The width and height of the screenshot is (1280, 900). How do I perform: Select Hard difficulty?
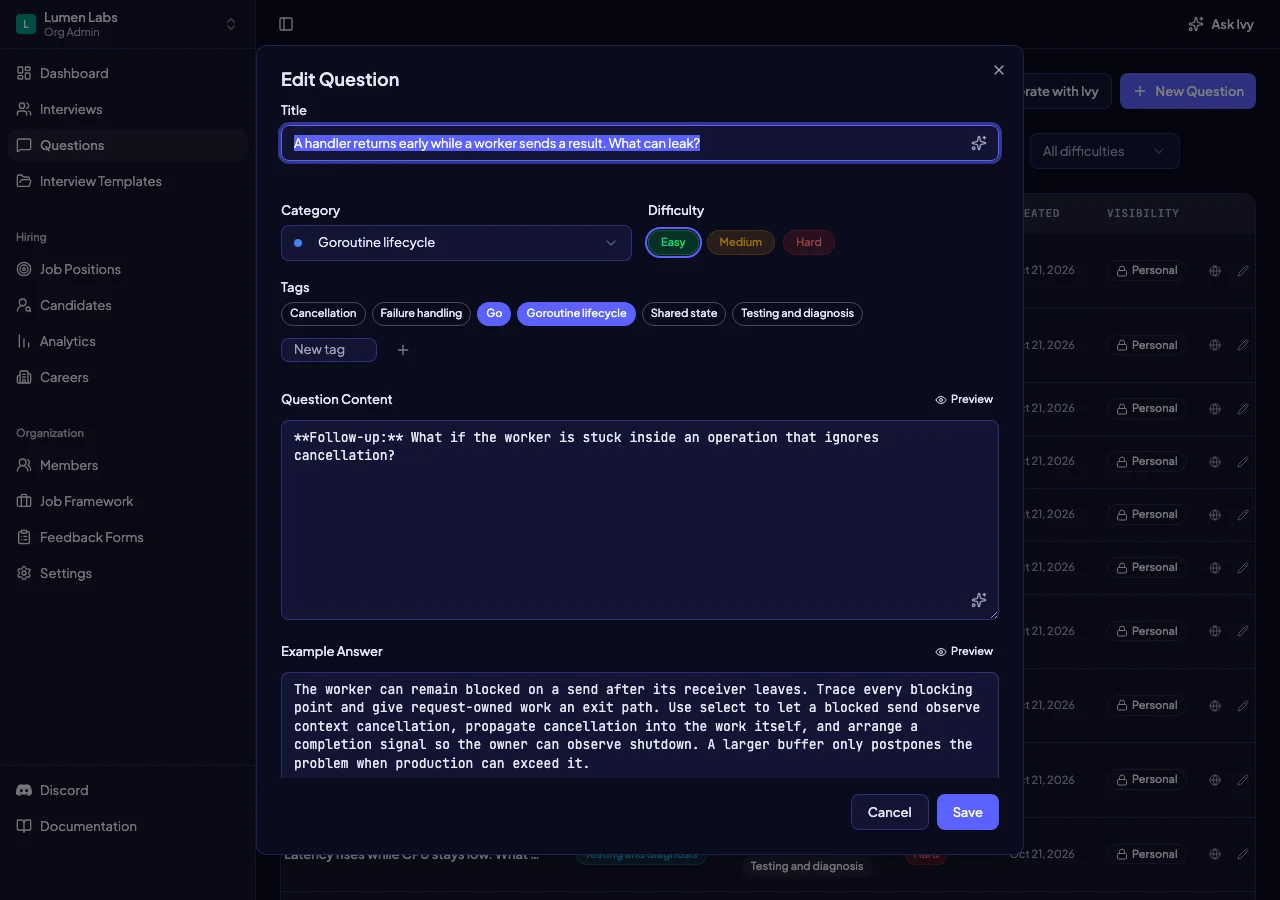809,242
